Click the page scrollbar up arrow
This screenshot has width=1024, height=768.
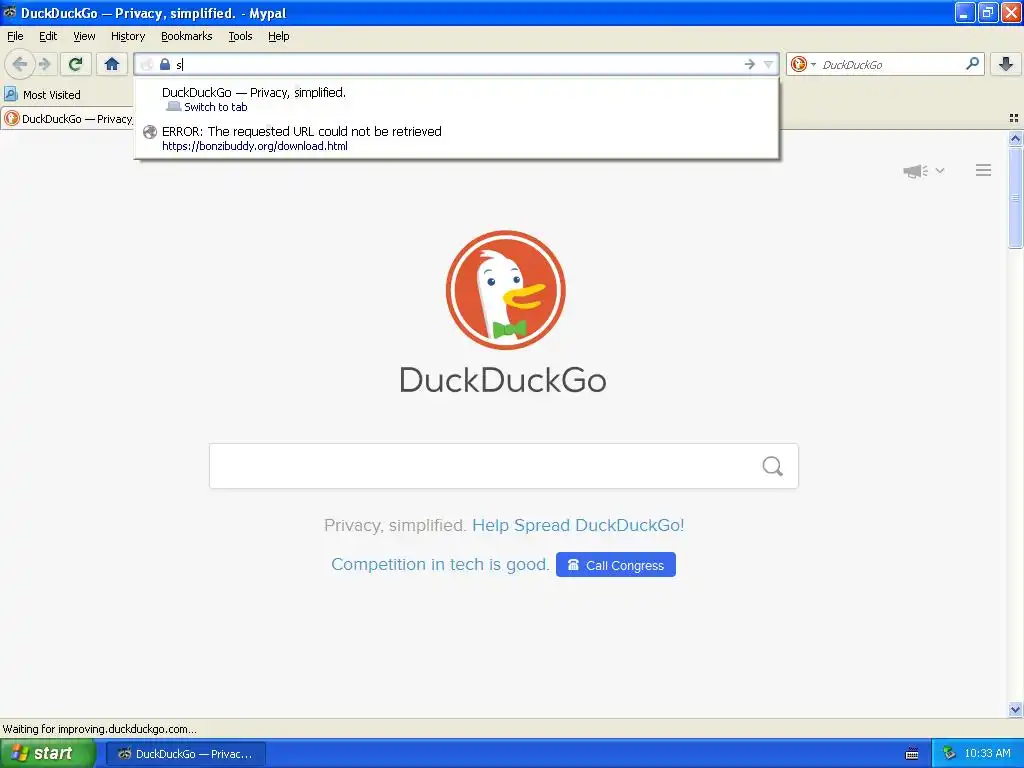coord(1015,138)
